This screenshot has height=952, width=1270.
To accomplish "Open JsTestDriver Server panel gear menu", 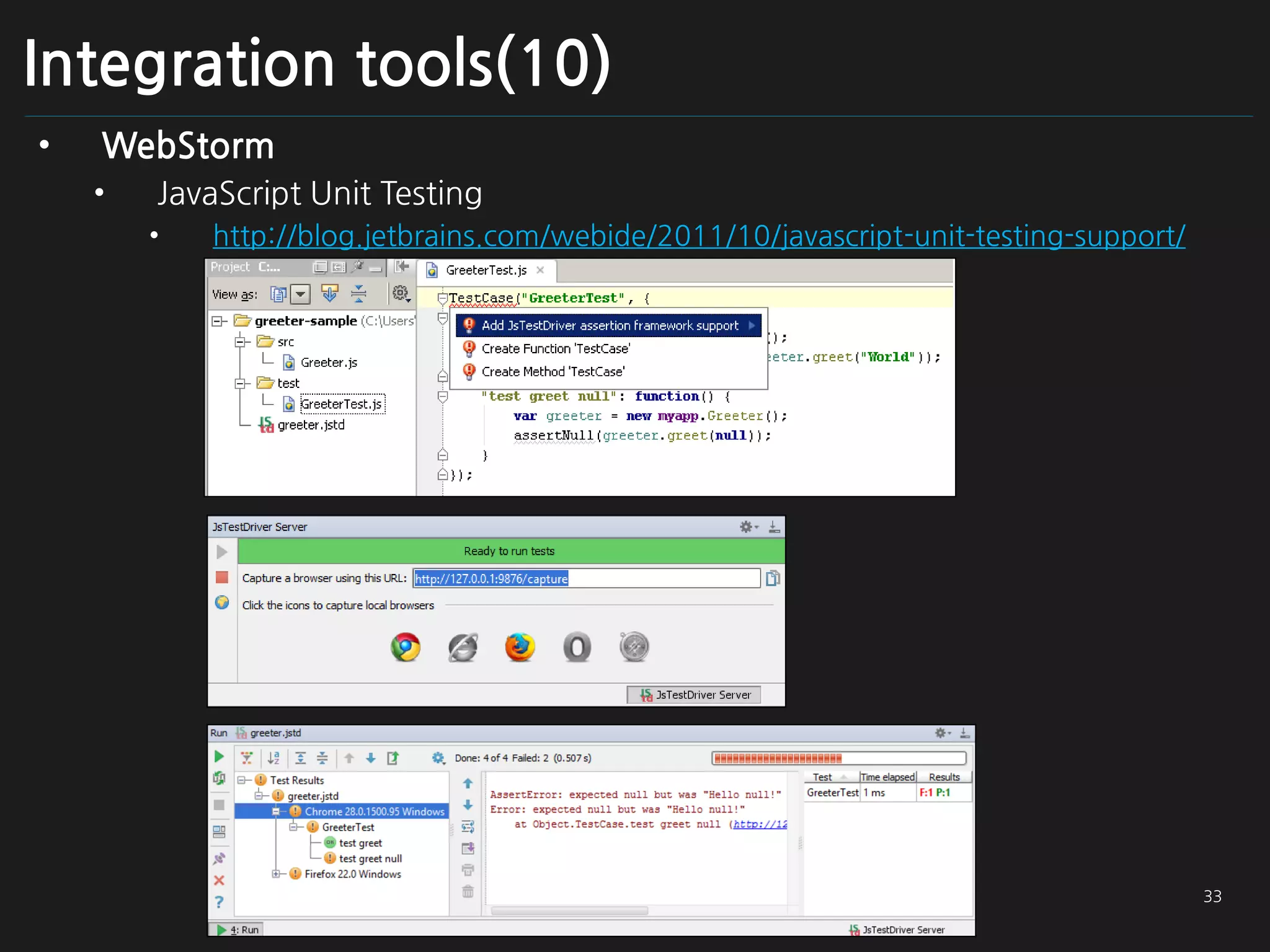I will (748, 527).
